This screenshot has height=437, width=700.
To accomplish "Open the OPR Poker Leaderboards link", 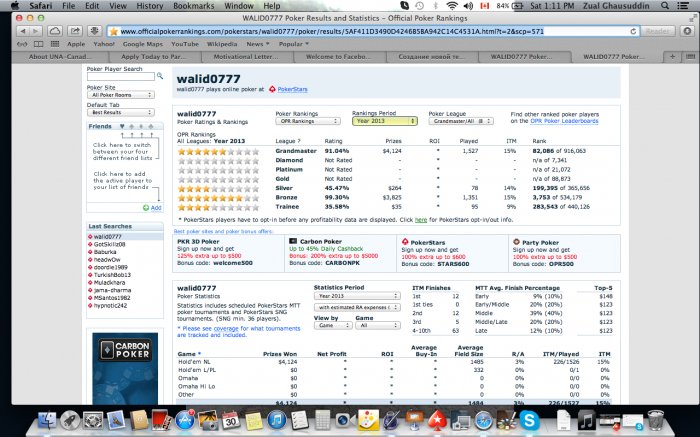I will pyautogui.click(x=564, y=121).
